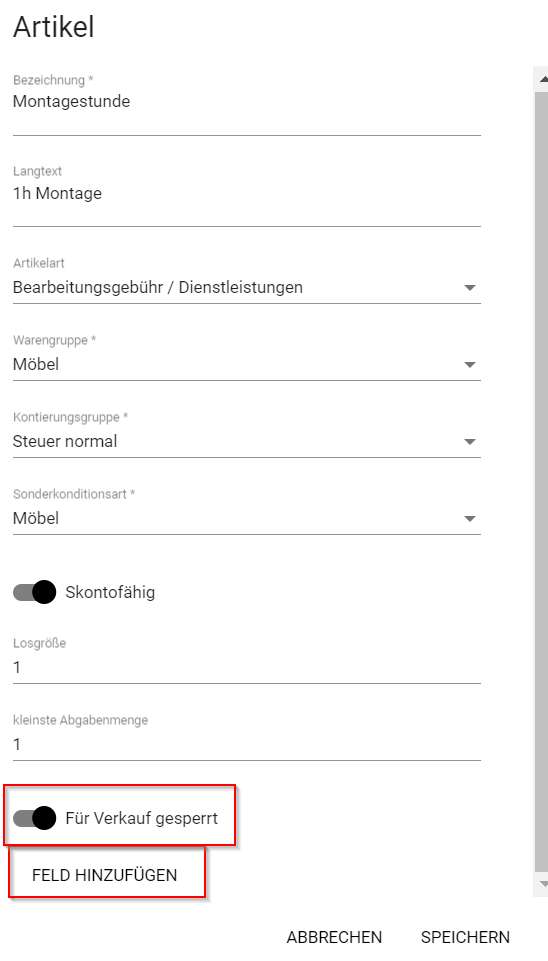The width and height of the screenshot is (548, 961).
Task: Click the vertical scrollbar track
Action: [x=541, y=481]
